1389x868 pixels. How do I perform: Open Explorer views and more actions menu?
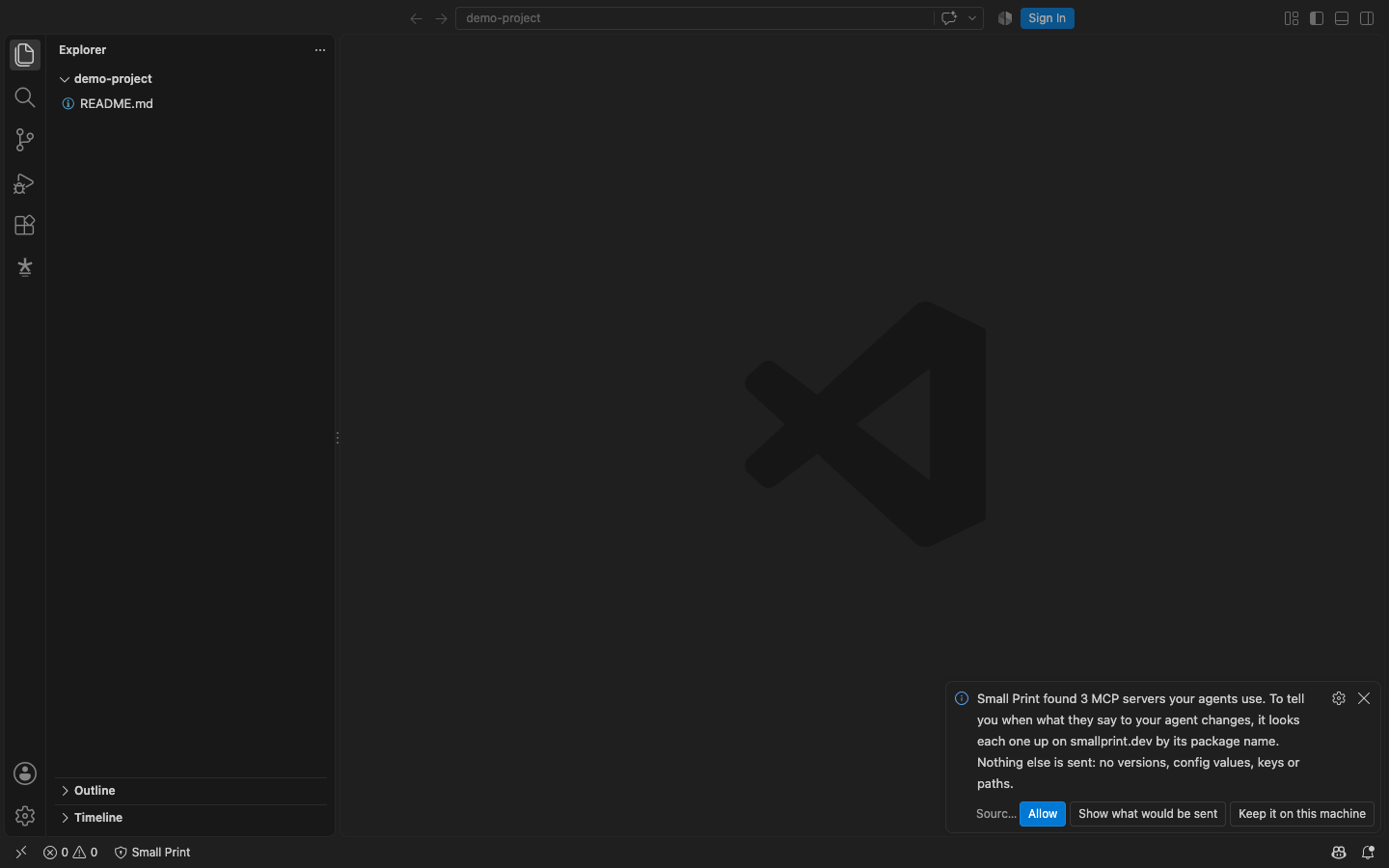(x=320, y=50)
